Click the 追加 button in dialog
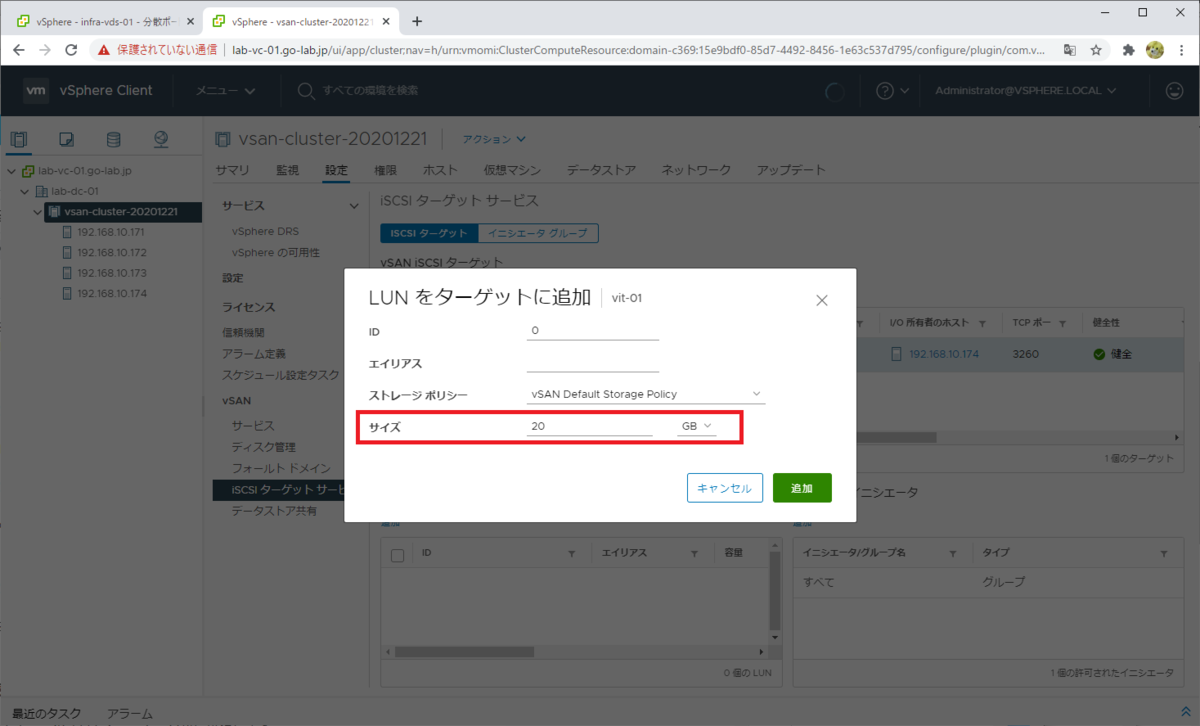1200x726 pixels. point(802,488)
